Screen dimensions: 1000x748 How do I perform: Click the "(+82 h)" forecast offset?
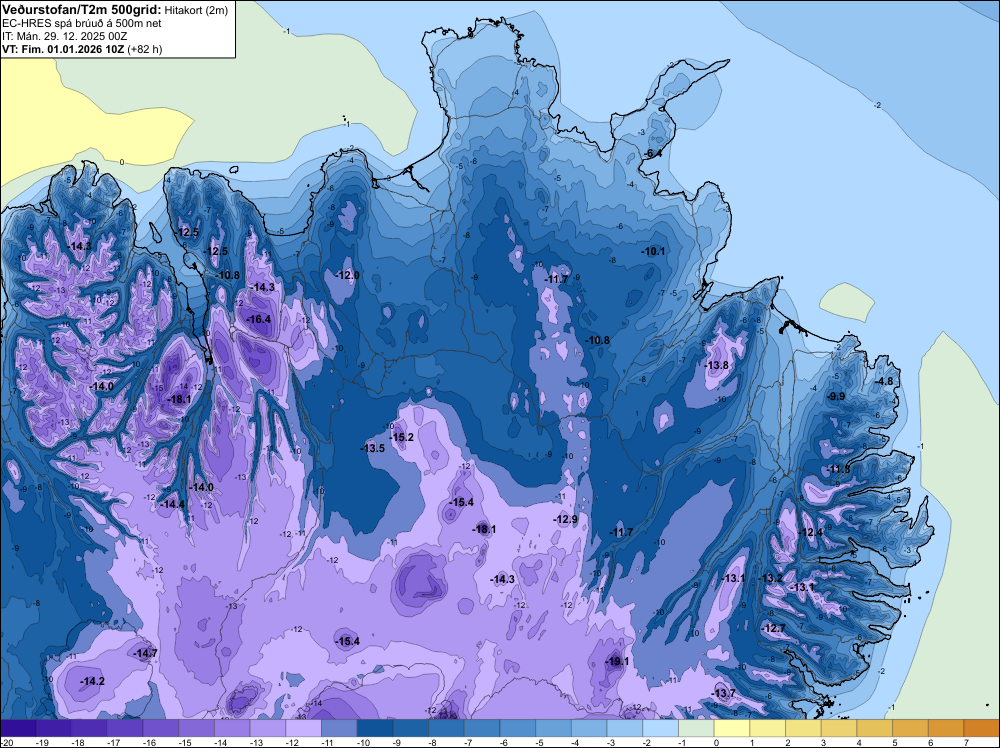145,49
